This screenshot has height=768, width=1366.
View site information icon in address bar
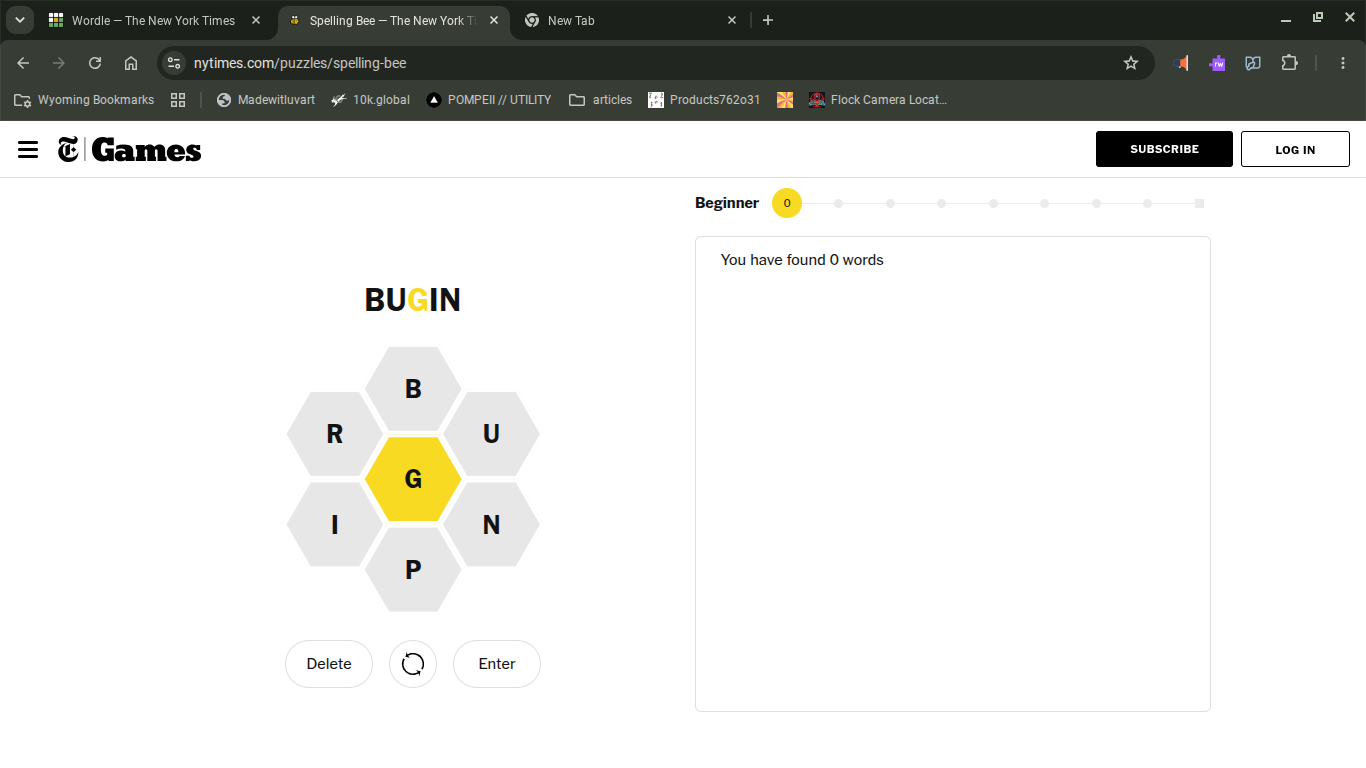pos(174,63)
